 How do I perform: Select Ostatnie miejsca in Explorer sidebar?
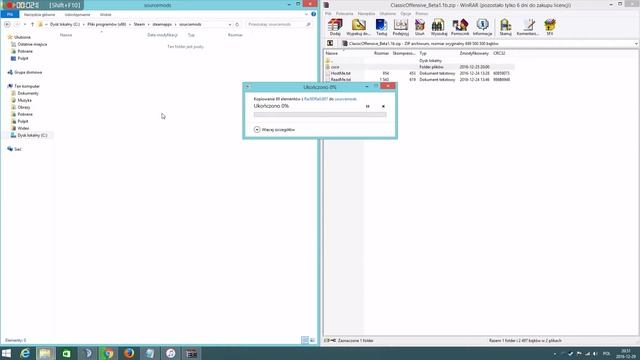pos(32,44)
